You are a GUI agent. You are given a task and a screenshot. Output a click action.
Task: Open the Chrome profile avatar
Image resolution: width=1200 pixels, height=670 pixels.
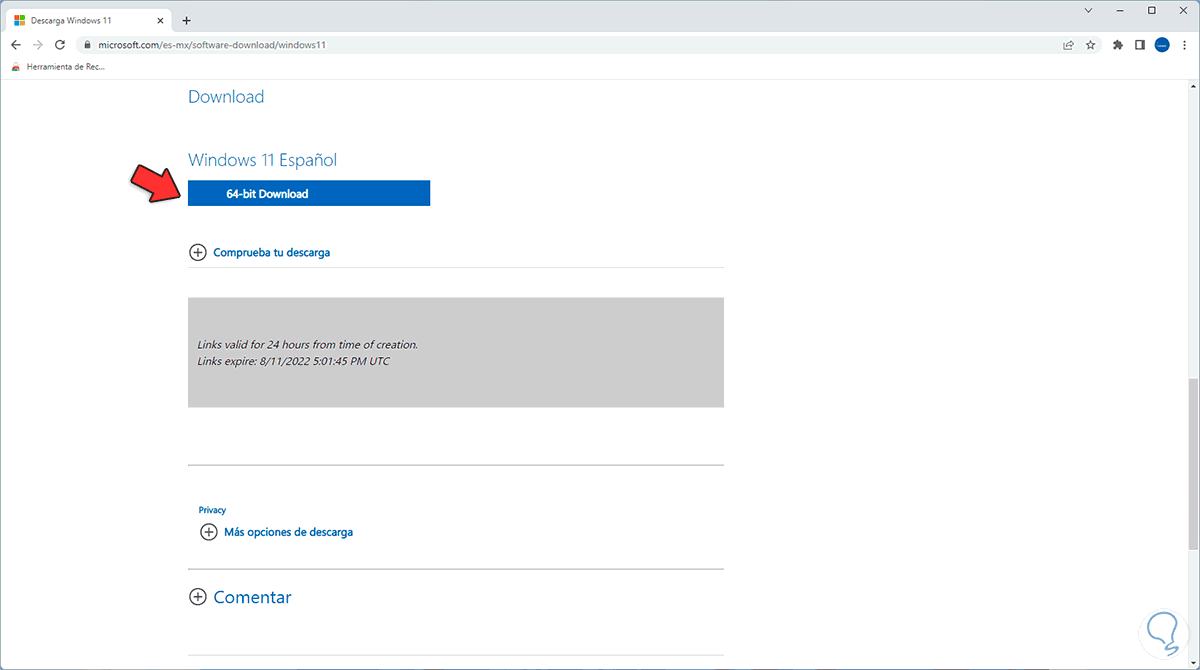tap(1162, 45)
